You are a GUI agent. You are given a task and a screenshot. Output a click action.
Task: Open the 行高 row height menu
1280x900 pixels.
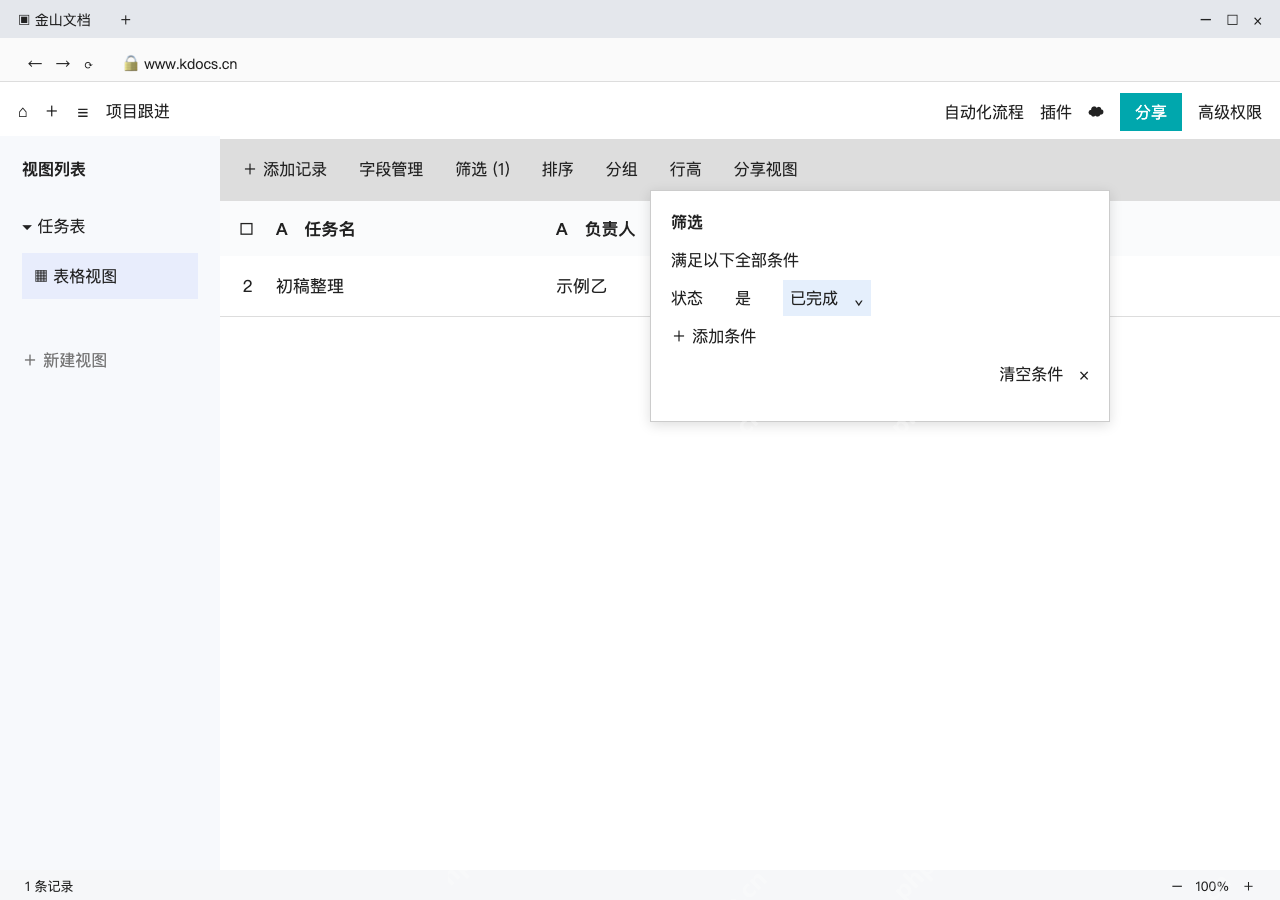686,170
